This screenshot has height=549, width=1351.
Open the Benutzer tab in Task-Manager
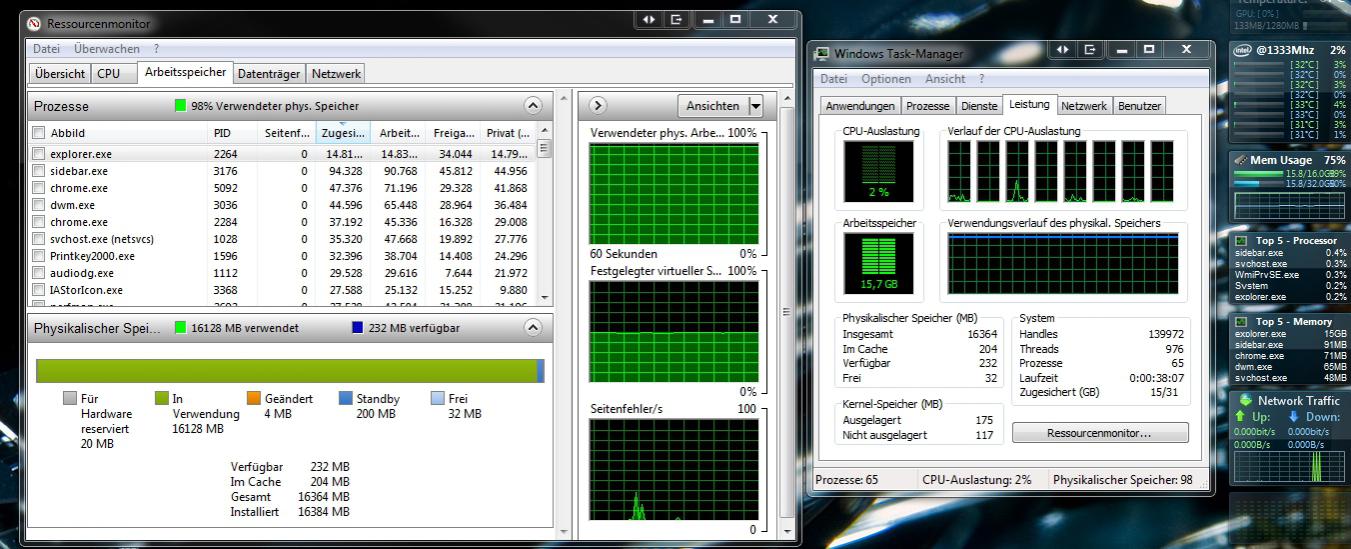tap(1139, 106)
